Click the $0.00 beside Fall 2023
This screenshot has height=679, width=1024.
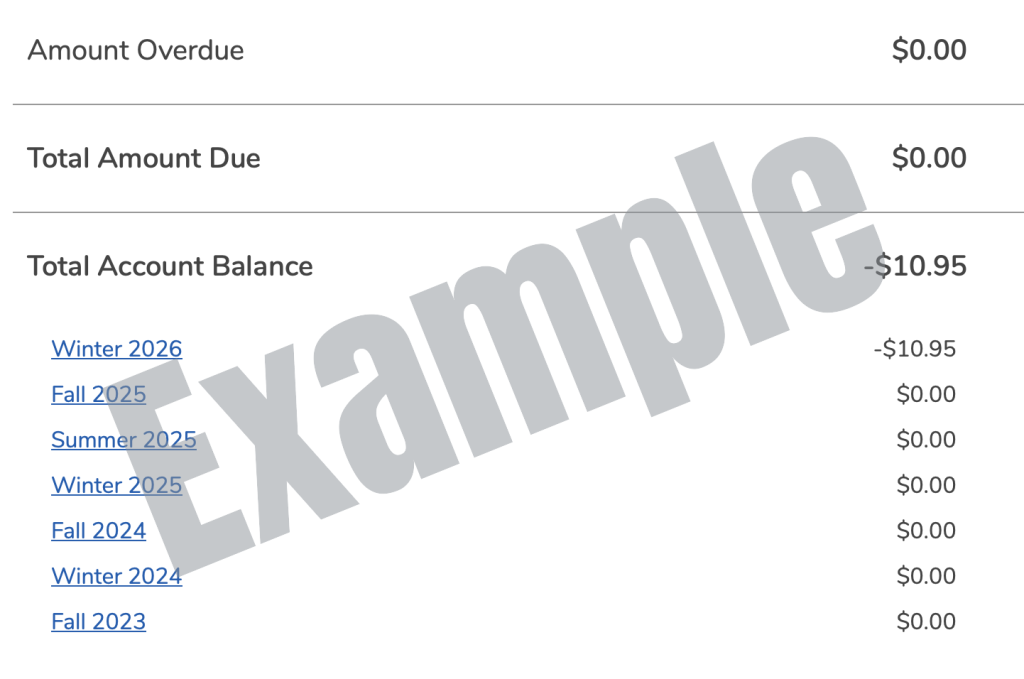926,621
